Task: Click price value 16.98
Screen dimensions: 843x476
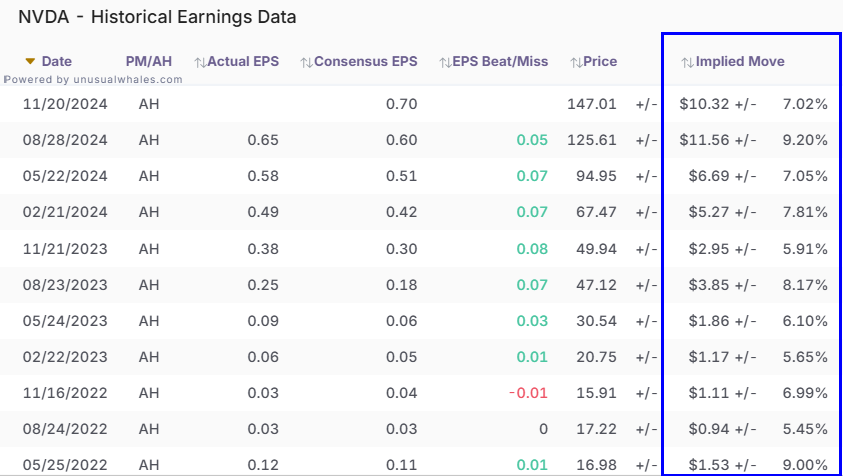Action: tap(596, 465)
